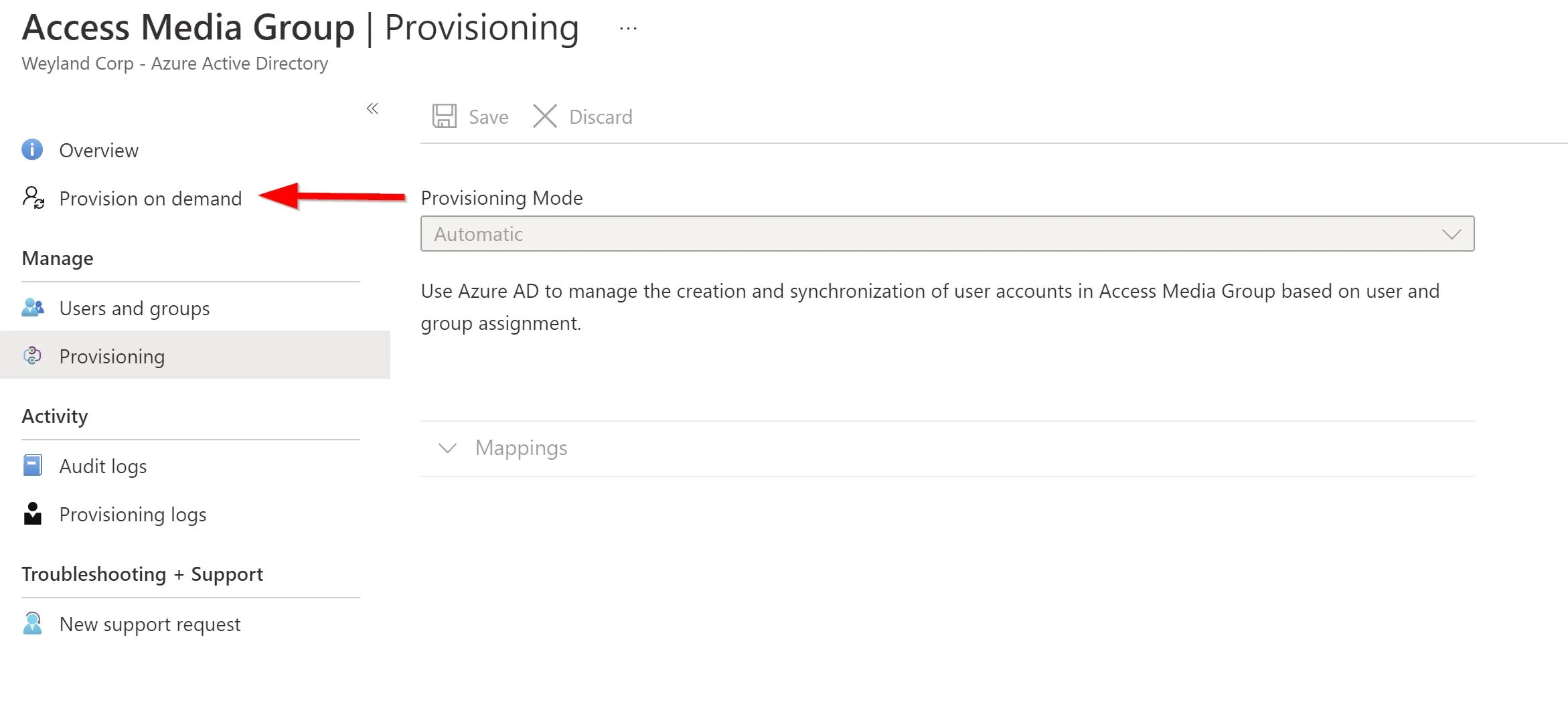The height and width of the screenshot is (706, 1568).
Task: Click the Save floppy disk icon
Action: click(445, 116)
